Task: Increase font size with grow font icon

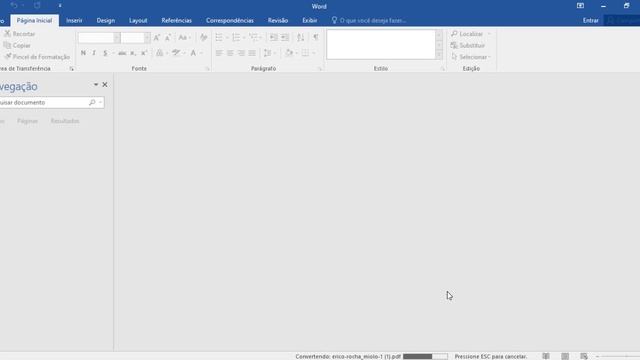Action: (157, 38)
